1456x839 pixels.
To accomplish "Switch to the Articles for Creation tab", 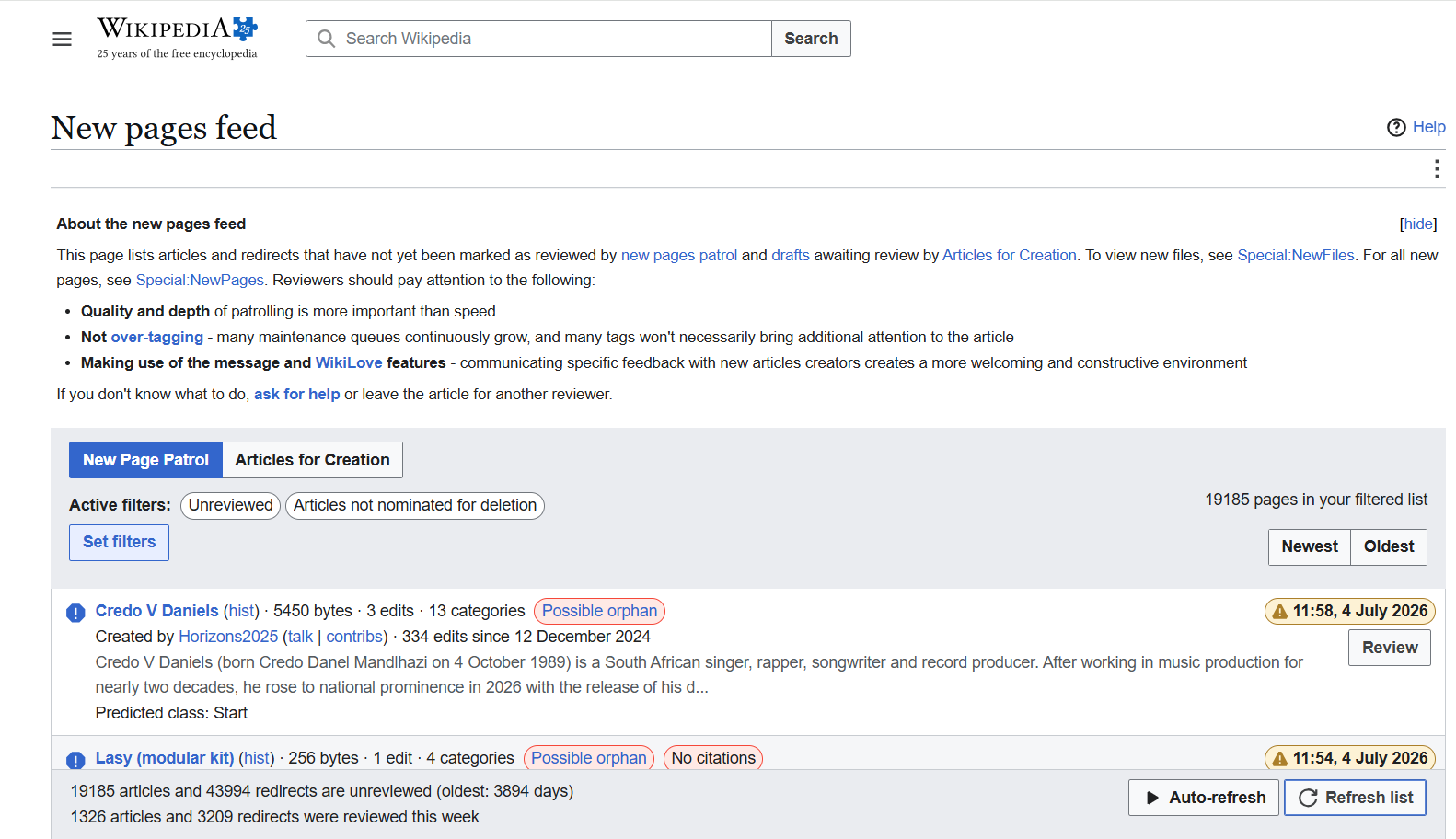I will coord(312,460).
